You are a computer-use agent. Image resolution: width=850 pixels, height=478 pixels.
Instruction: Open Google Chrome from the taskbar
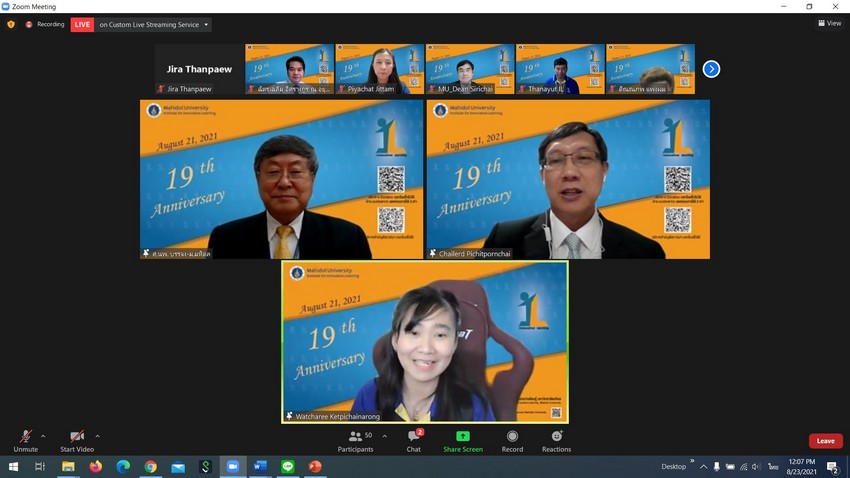coord(150,467)
